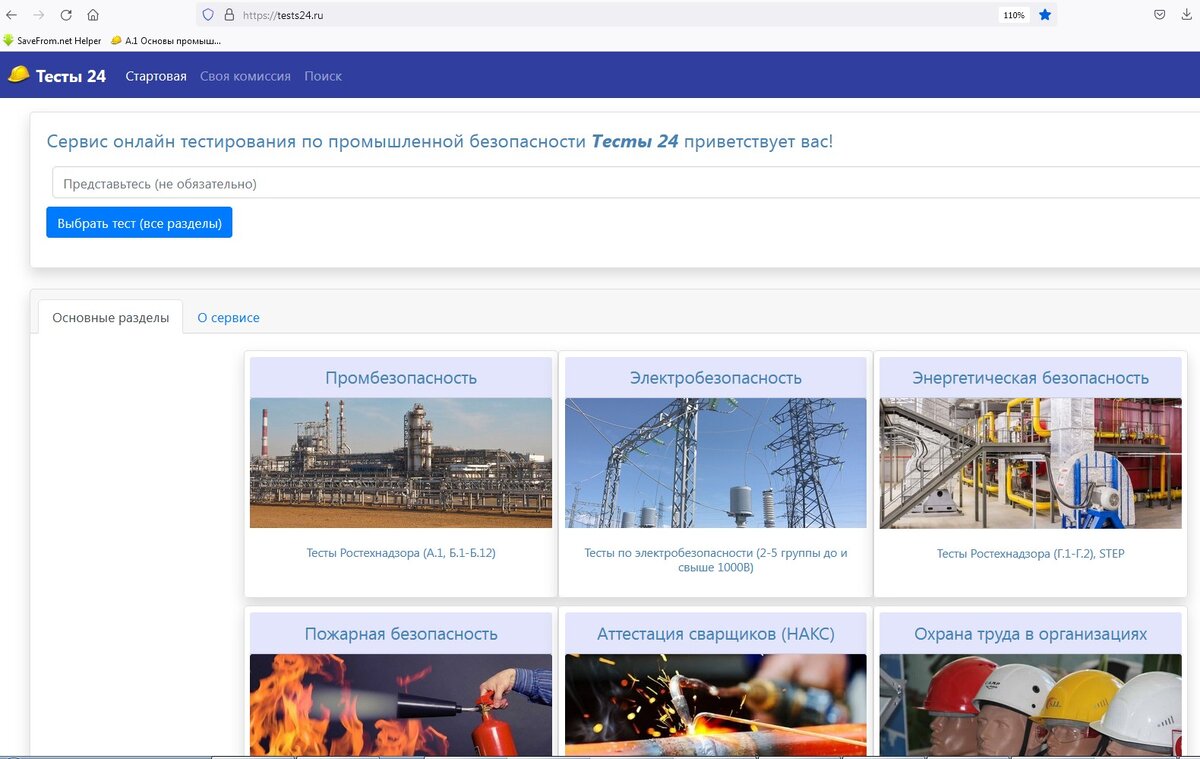1200x759 pixels.
Task: Click the Представьтесь name input field
Action: (x=626, y=183)
